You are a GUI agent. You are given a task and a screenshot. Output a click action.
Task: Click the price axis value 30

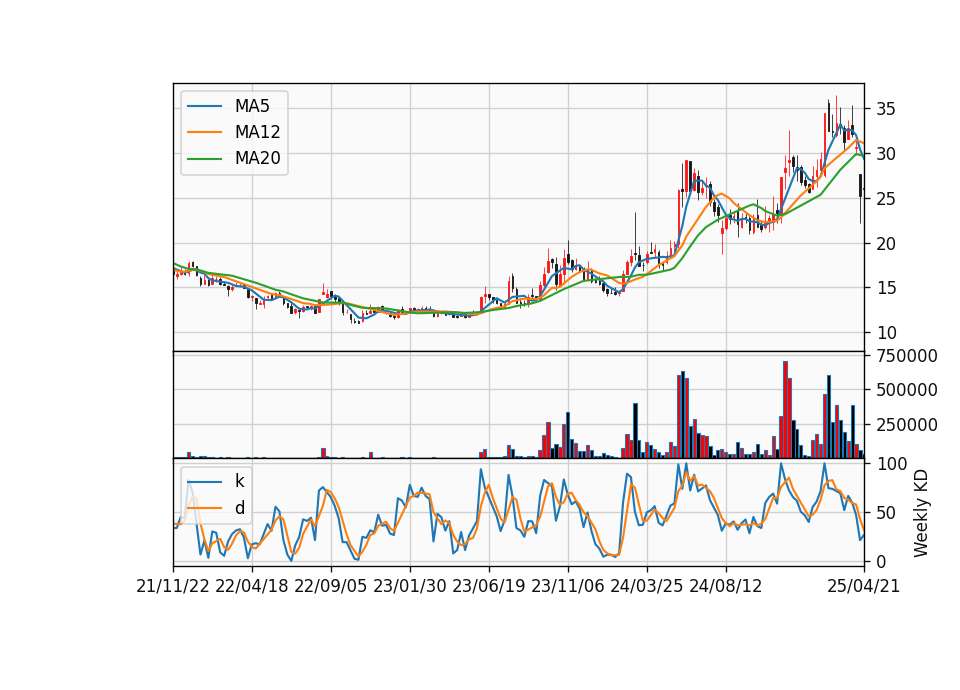[x=886, y=154]
